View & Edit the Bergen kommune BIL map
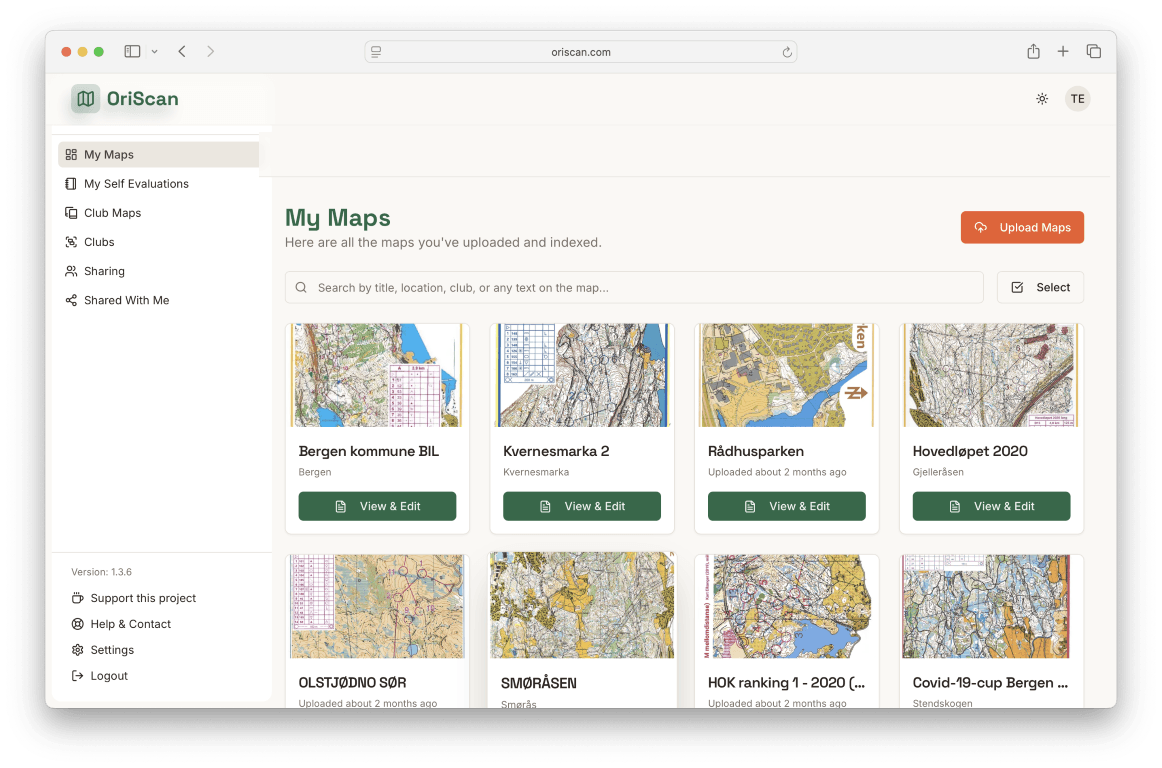 pos(377,506)
